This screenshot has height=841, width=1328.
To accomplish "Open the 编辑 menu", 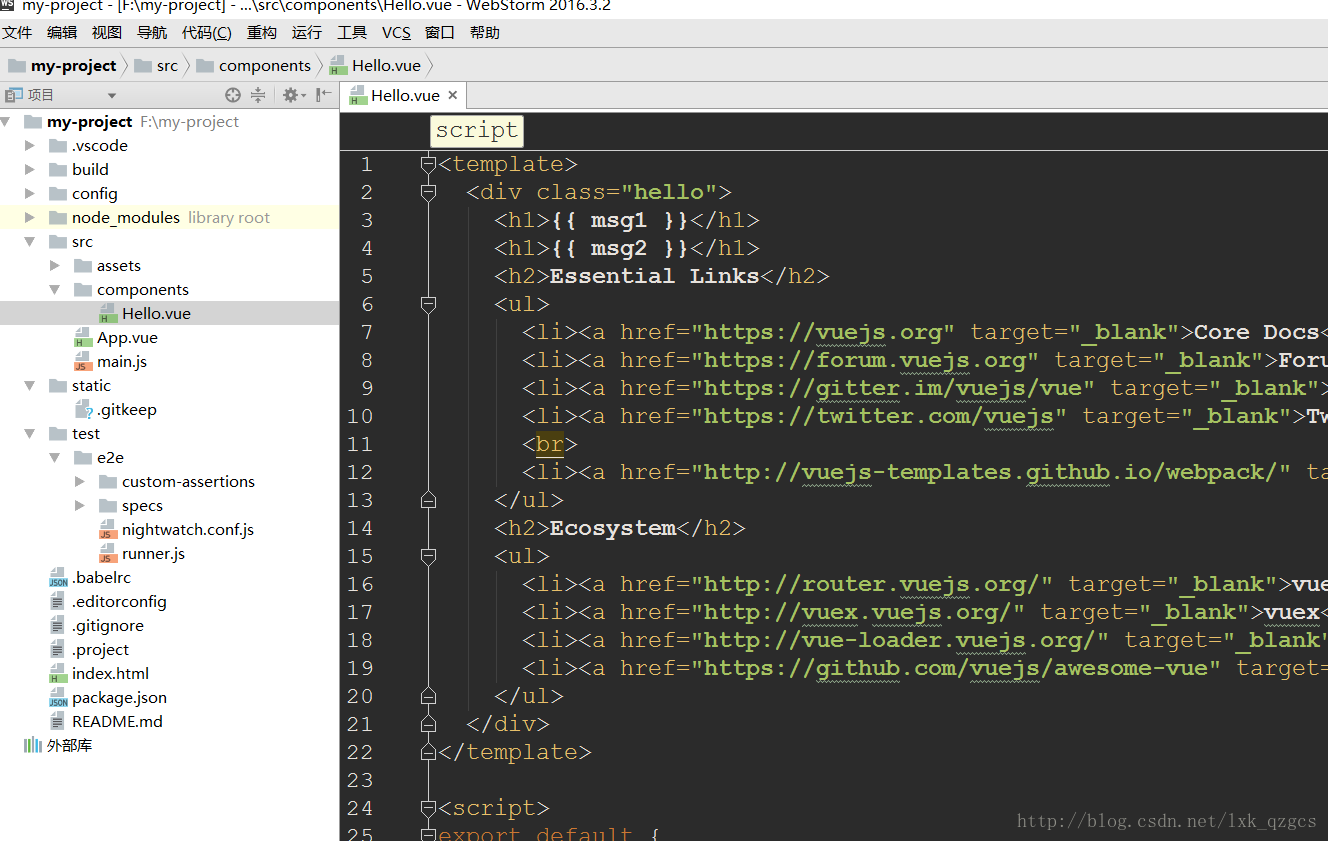I will [x=62, y=33].
